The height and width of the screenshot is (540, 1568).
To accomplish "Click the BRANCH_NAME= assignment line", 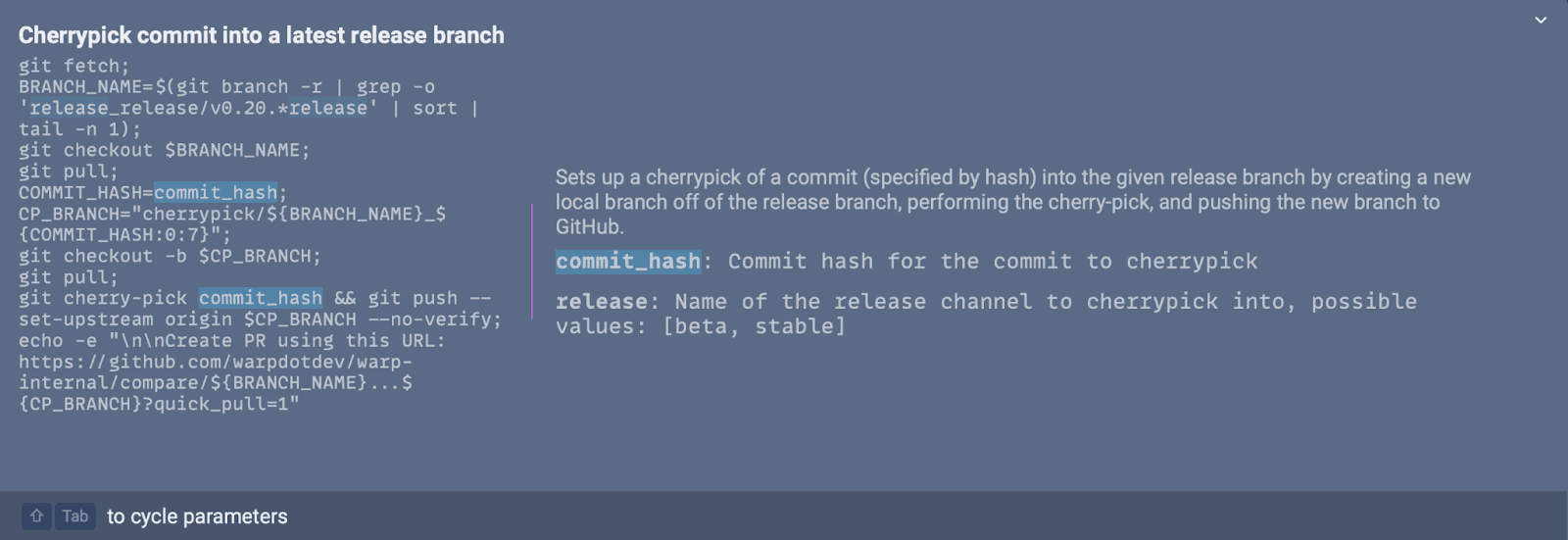I will click(x=225, y=87).
